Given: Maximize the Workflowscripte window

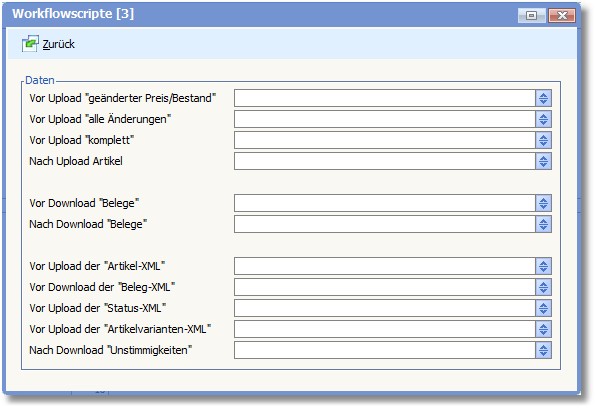Looking at the screenshot, I should [532, 16].
